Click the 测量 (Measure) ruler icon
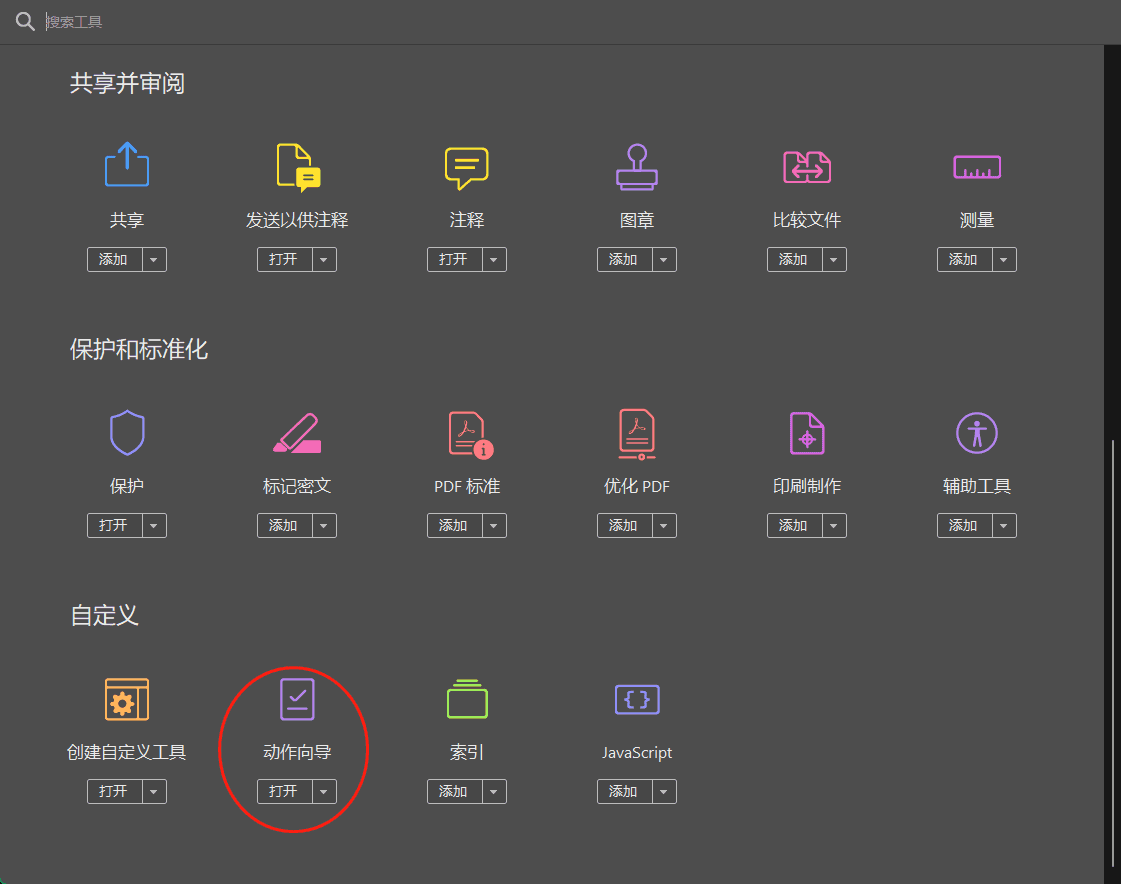The height and width of the screenshot is (884, 1121). click(977, 167)
